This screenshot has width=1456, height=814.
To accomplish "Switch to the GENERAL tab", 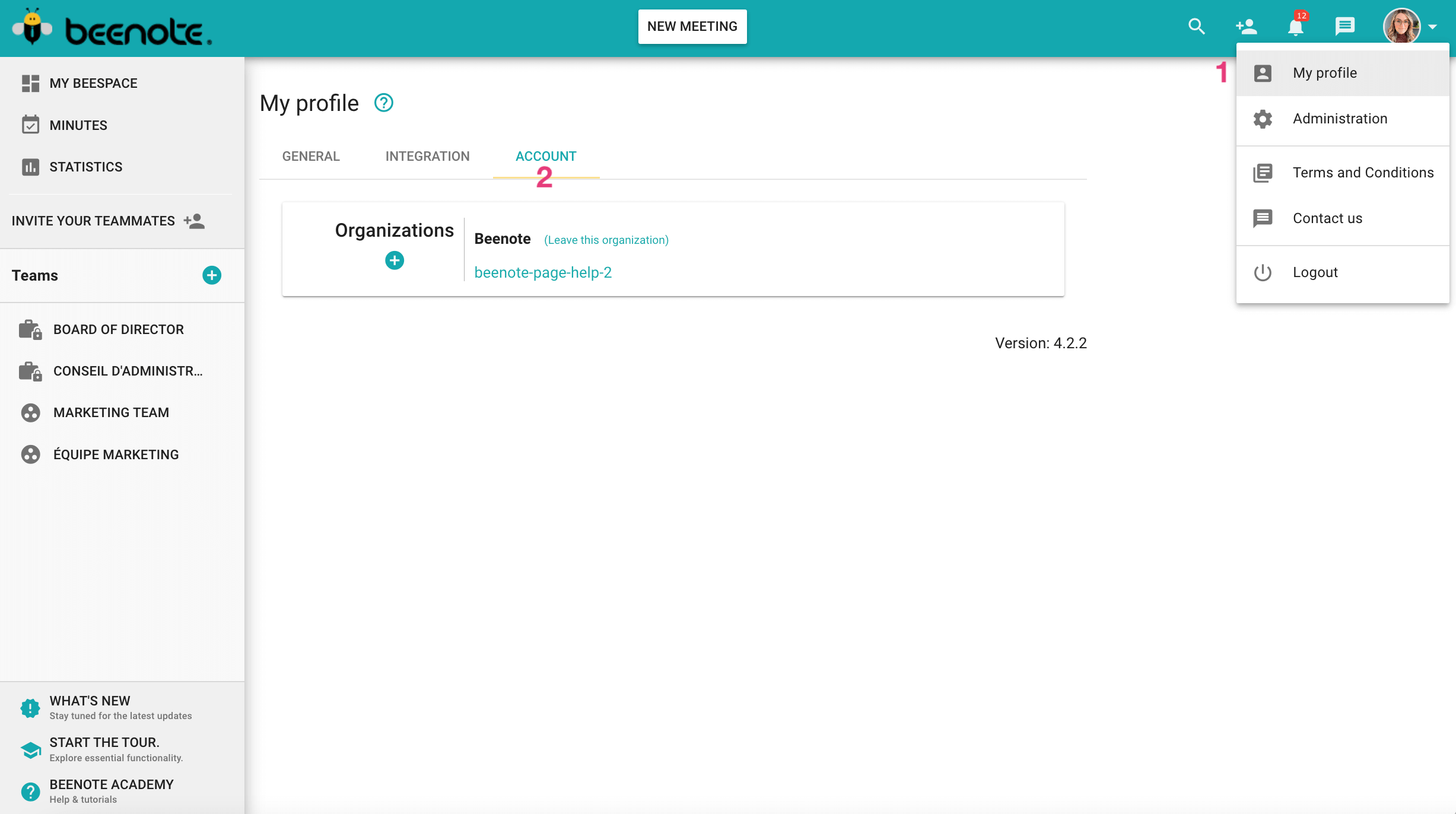I will (311, 157).
